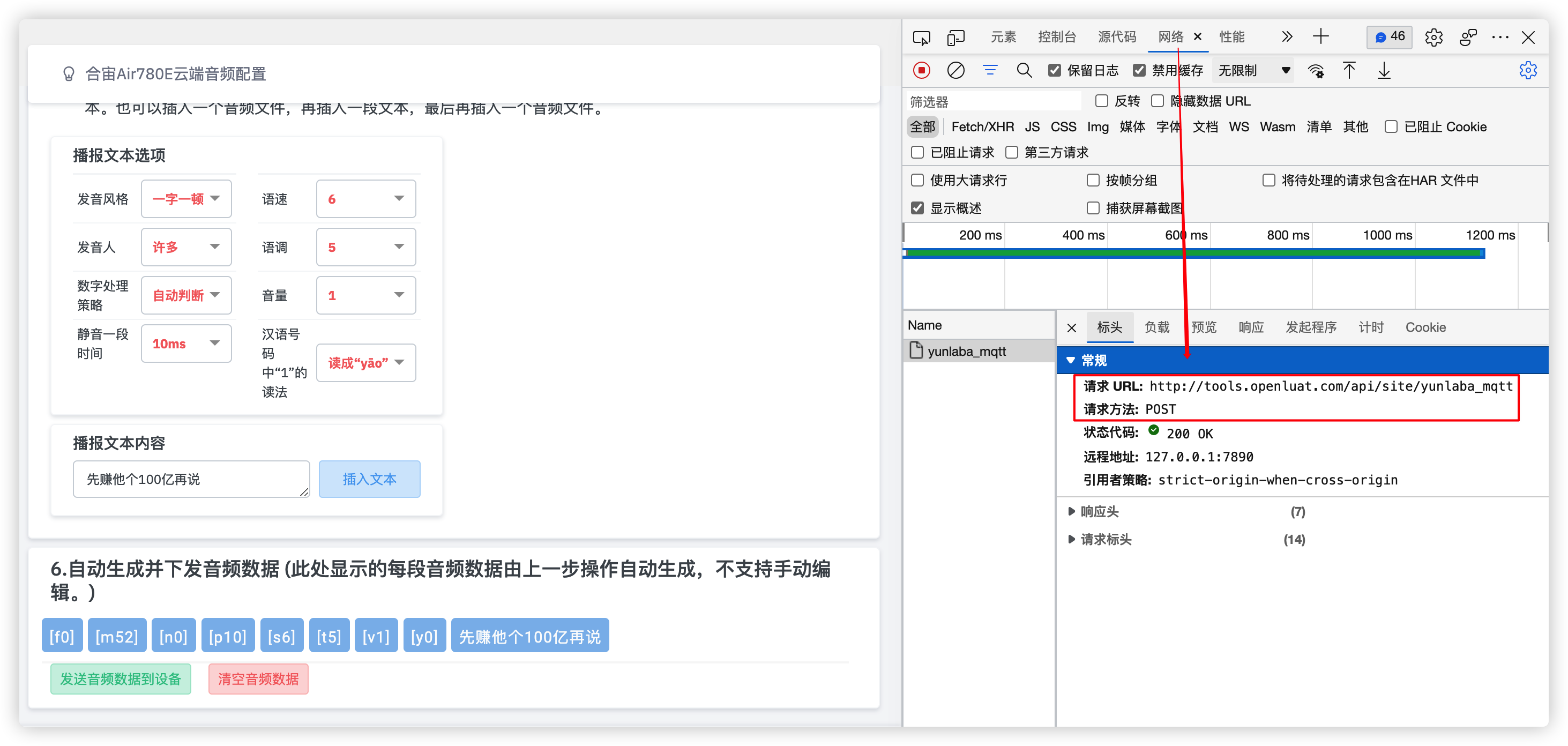Focus the 播报文本内容 text box
The height and width of the screenshot is (746, 1568).
click(191, 479)
